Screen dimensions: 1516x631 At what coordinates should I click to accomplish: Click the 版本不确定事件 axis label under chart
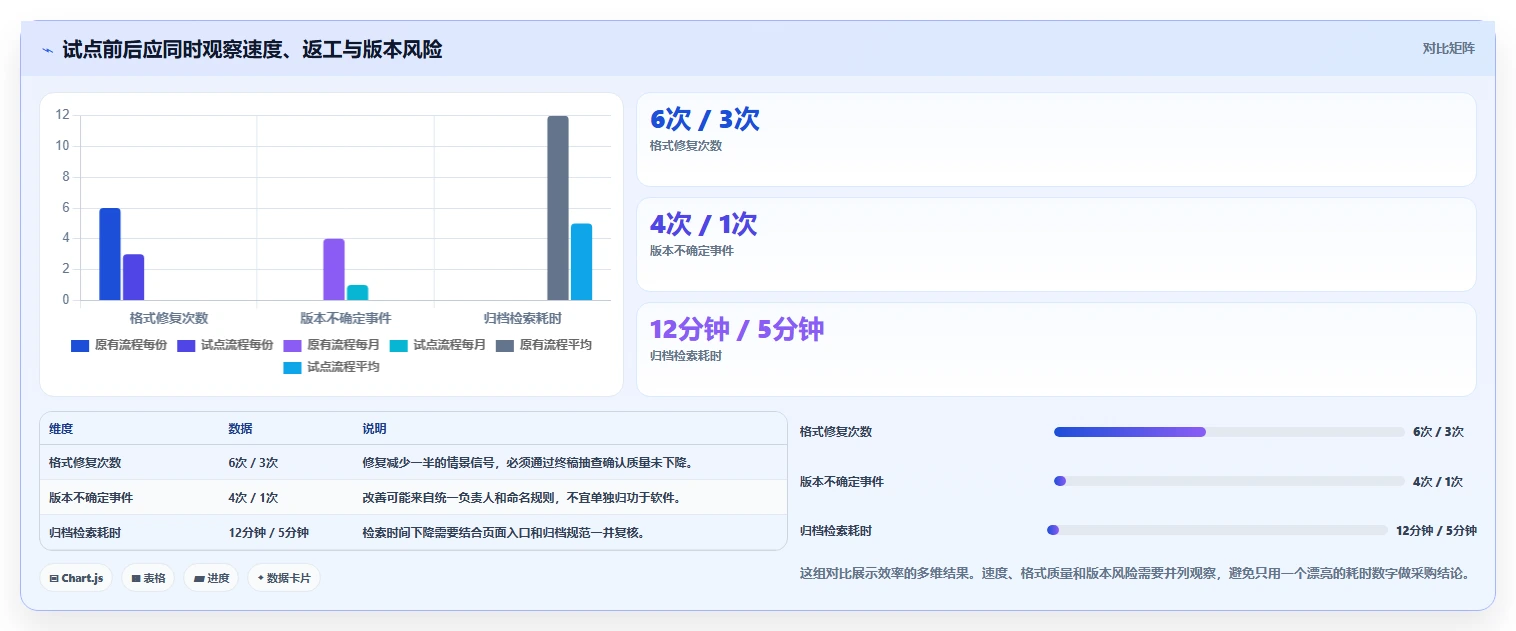tap(346, 318)
